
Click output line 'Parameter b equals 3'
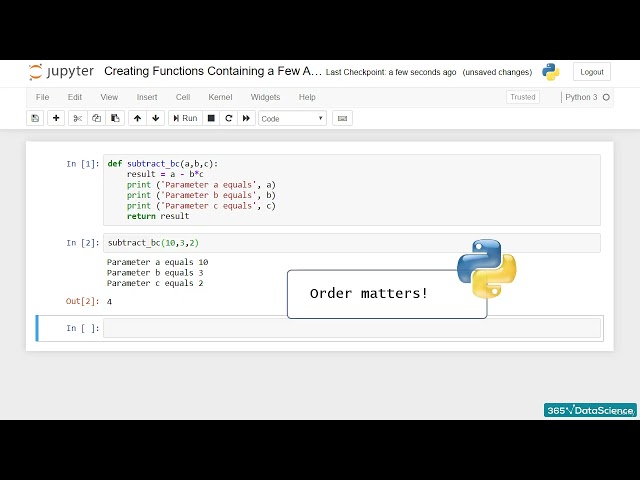point(155,273)
